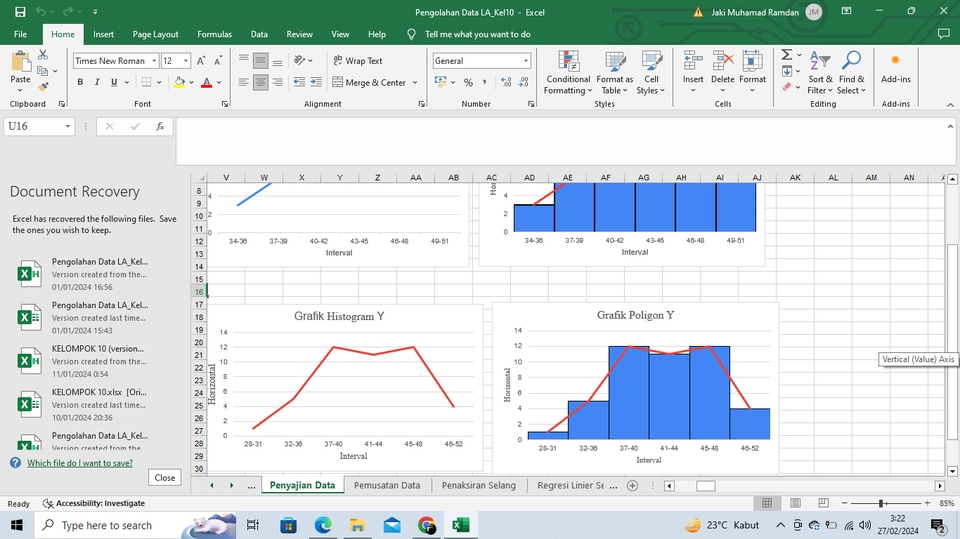Switch to Page Layout view icon

(795, 503)
